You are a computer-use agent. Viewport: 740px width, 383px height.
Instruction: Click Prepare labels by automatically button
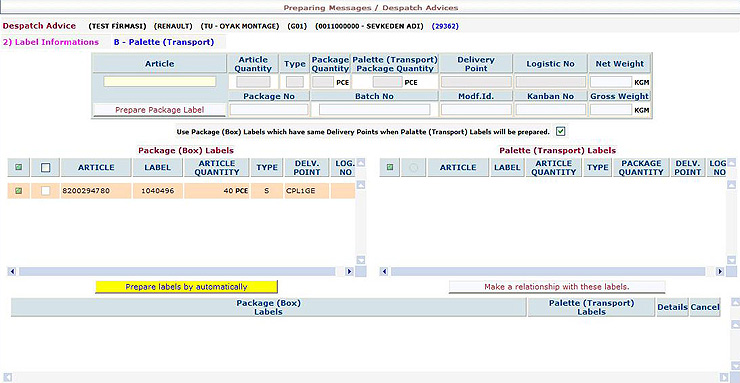tap(186, 287)
